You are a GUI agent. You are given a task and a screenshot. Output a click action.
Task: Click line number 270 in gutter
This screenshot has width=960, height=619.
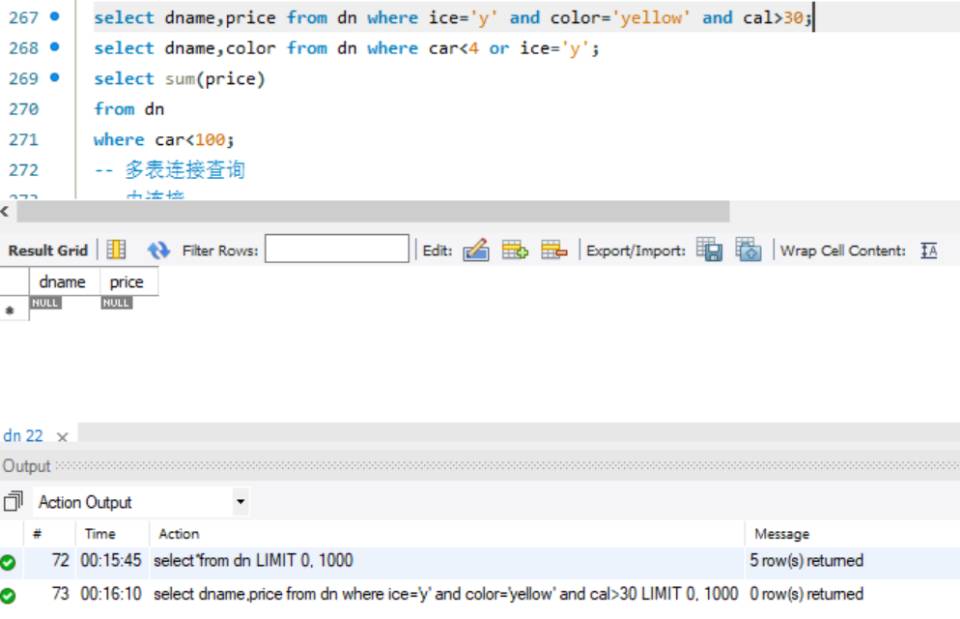pyautogui.click(x=23, y=110)
